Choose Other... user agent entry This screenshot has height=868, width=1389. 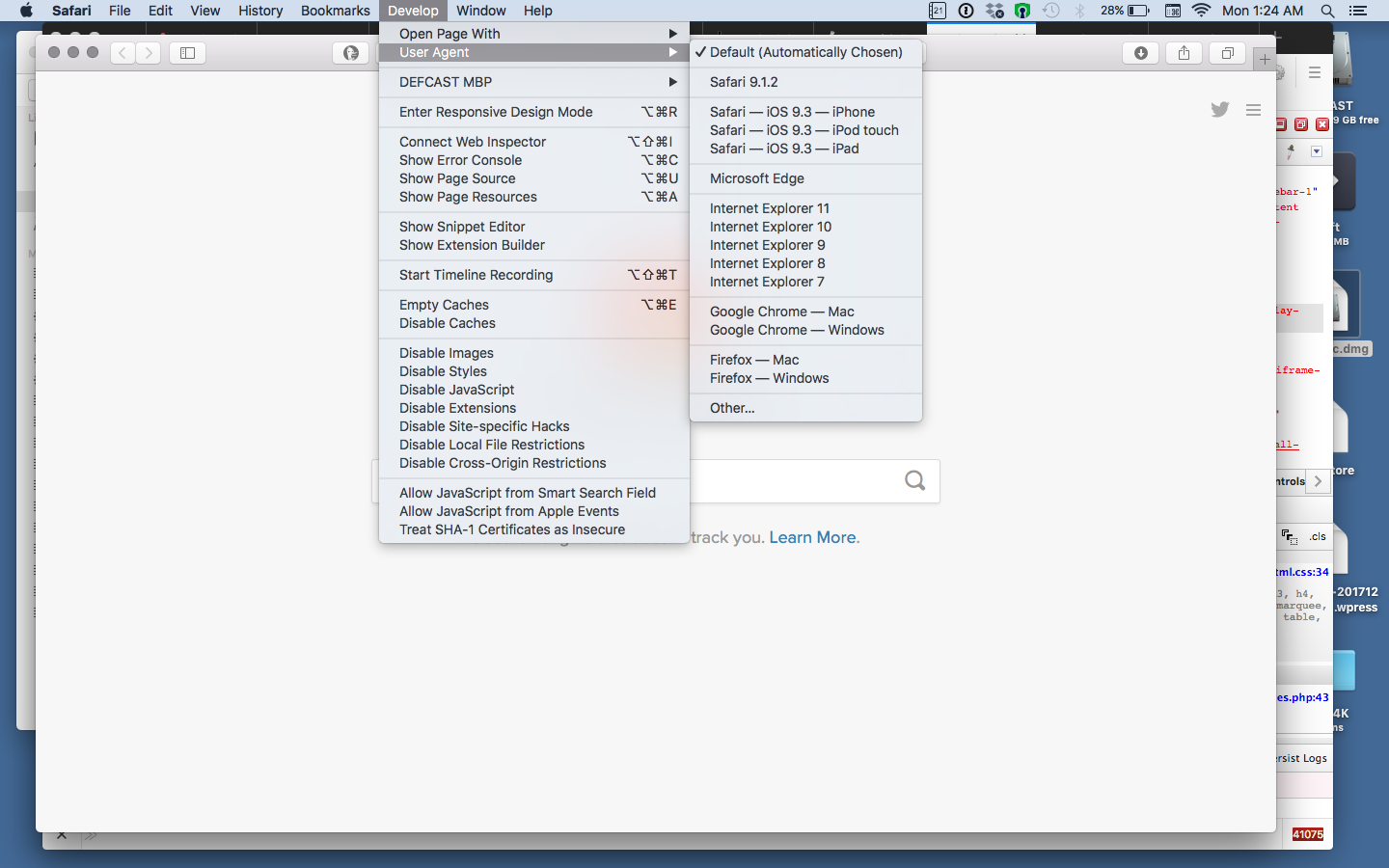point(806,408)
